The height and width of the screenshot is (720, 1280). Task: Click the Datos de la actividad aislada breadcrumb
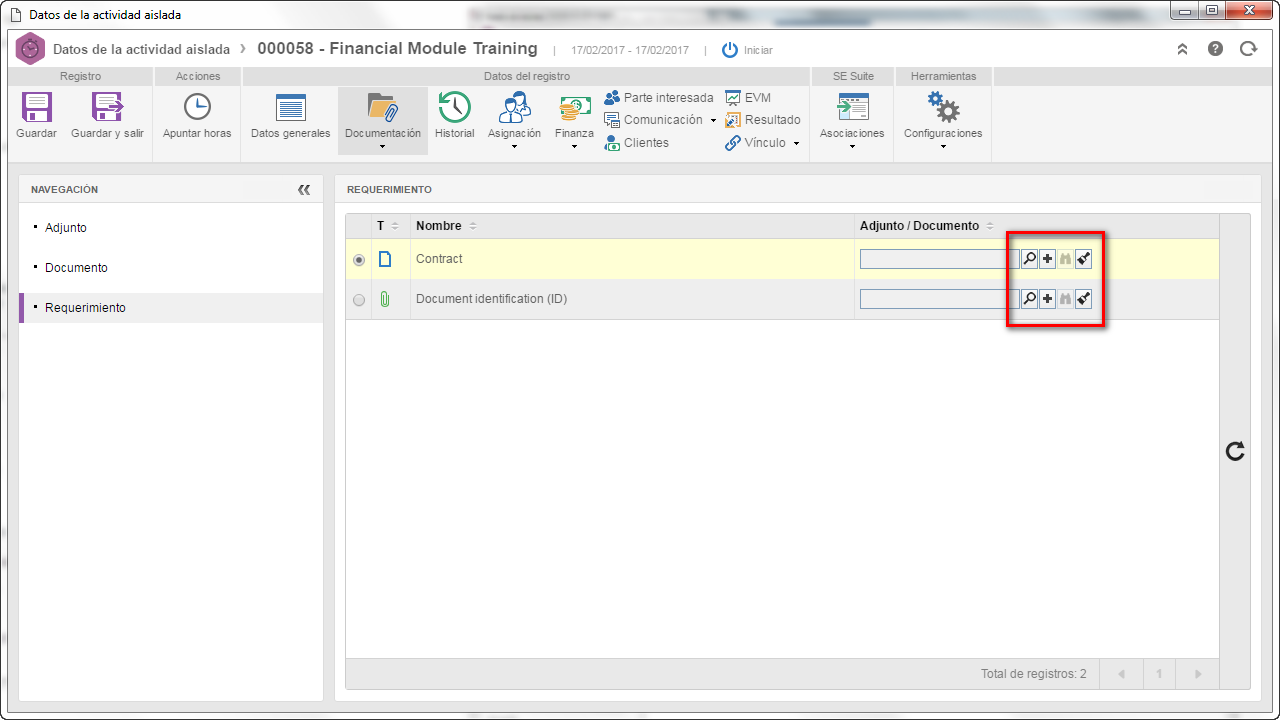[x=141, y=49]
